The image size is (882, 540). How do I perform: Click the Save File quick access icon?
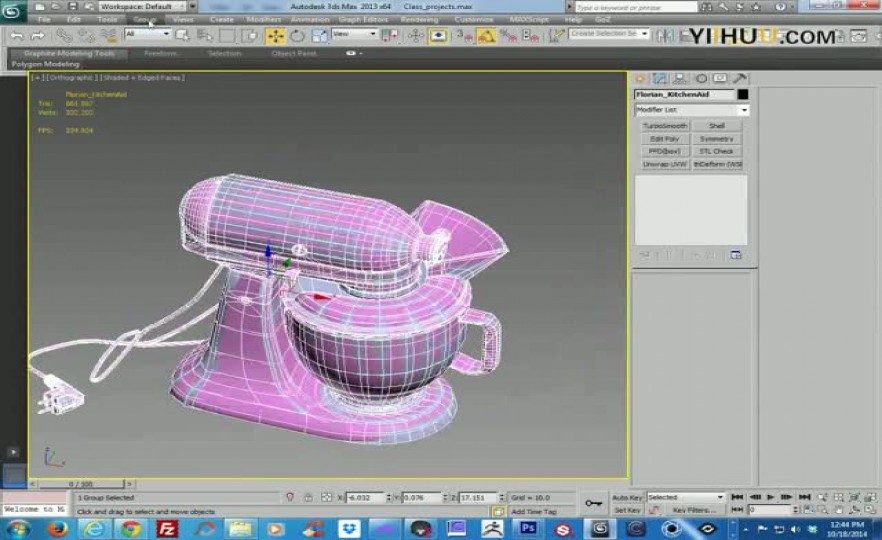73,7
